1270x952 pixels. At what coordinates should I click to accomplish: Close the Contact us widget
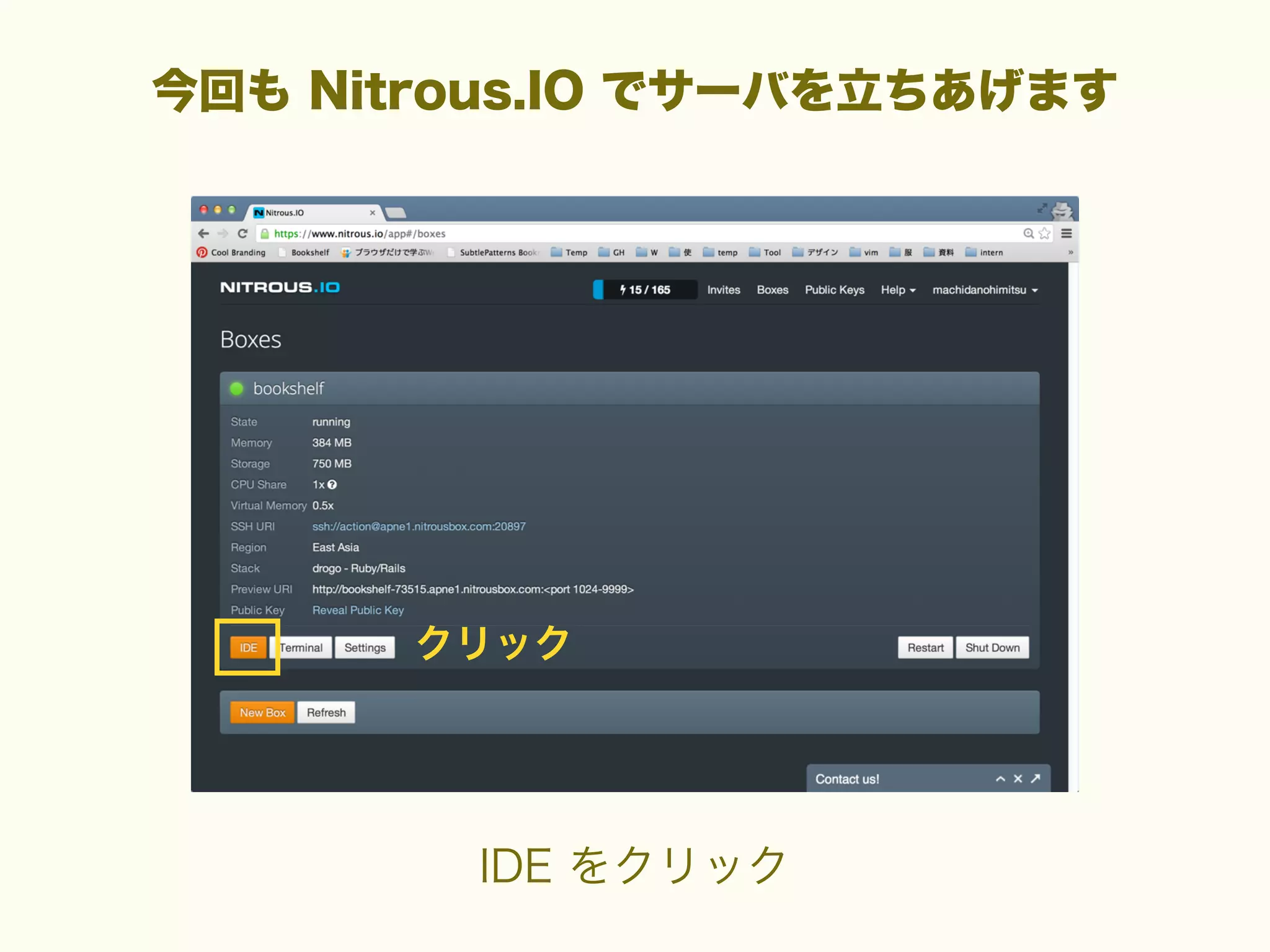tap(1018, 779)
